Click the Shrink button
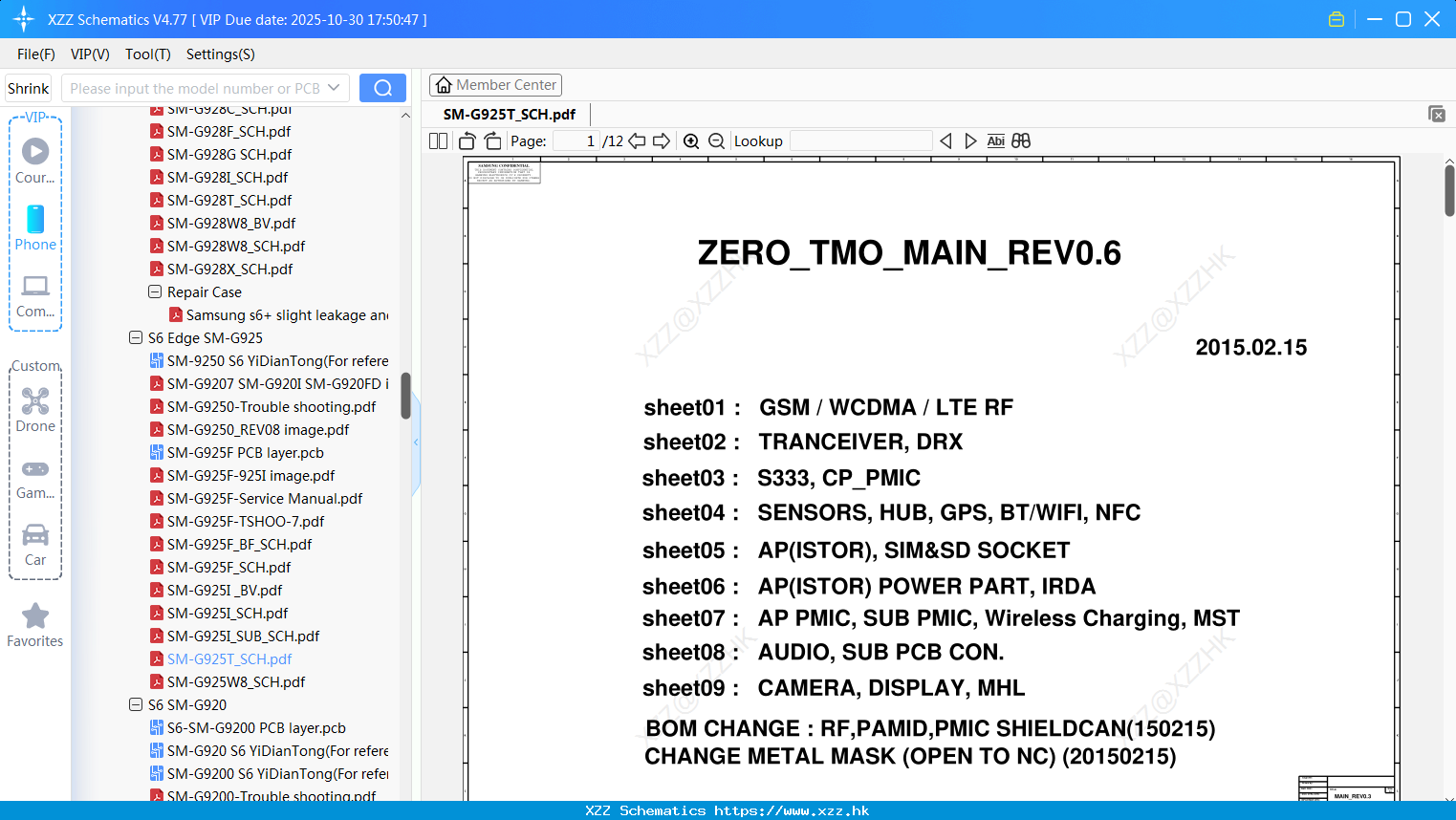Viewport: 1456px width, 820px height. 29,88
